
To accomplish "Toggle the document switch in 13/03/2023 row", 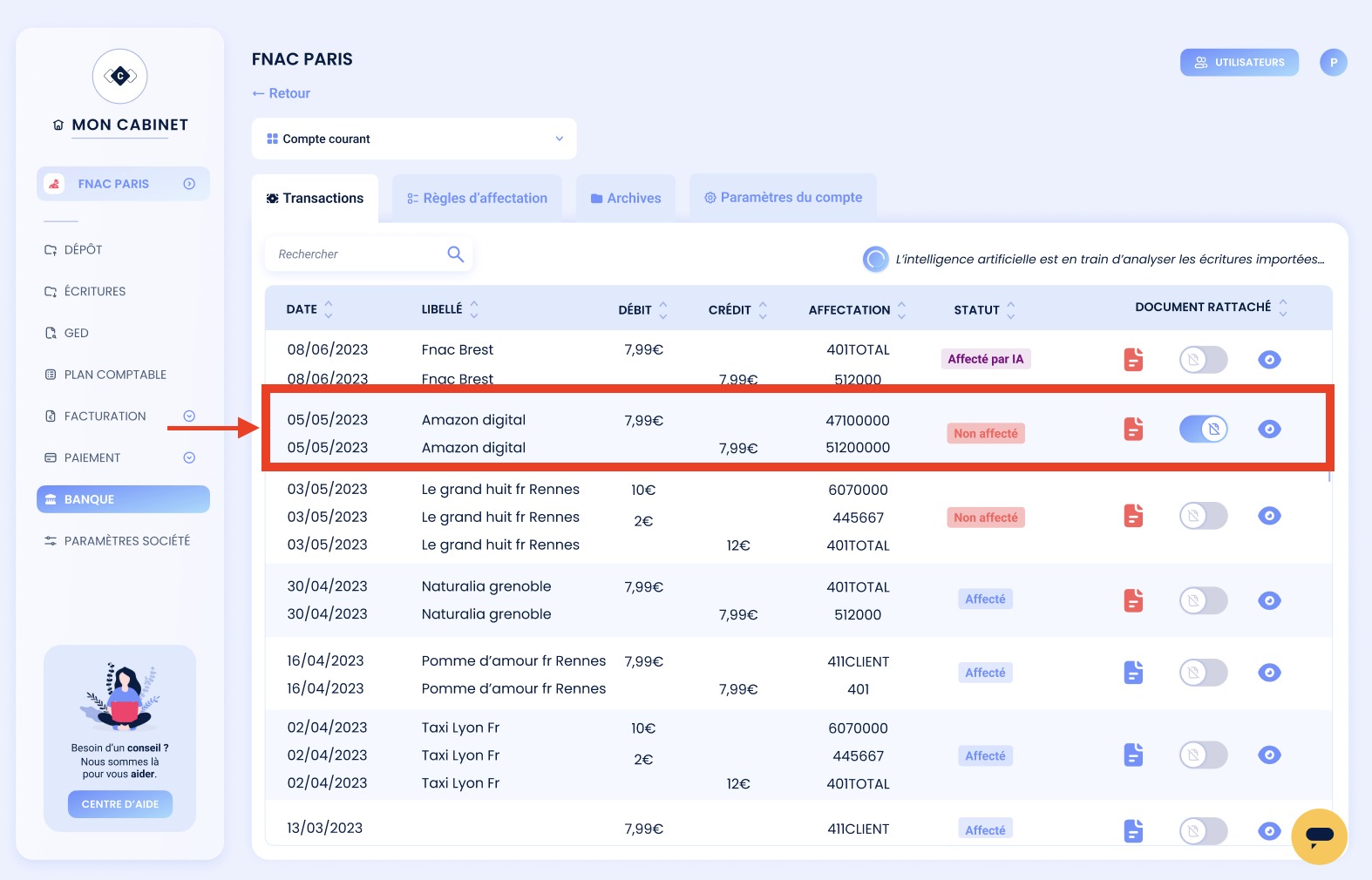I will point(1203,831).
